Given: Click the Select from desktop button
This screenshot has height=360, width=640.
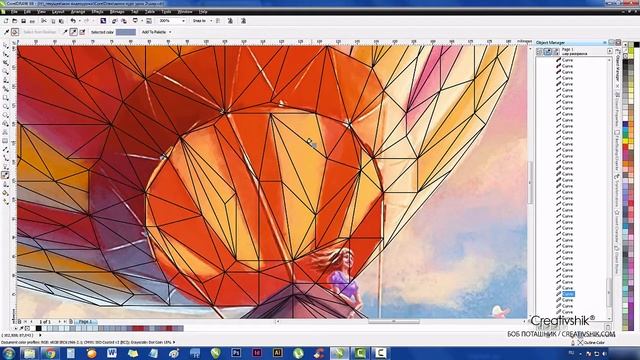Looking at the screenshot, I should tap(40, 32).
